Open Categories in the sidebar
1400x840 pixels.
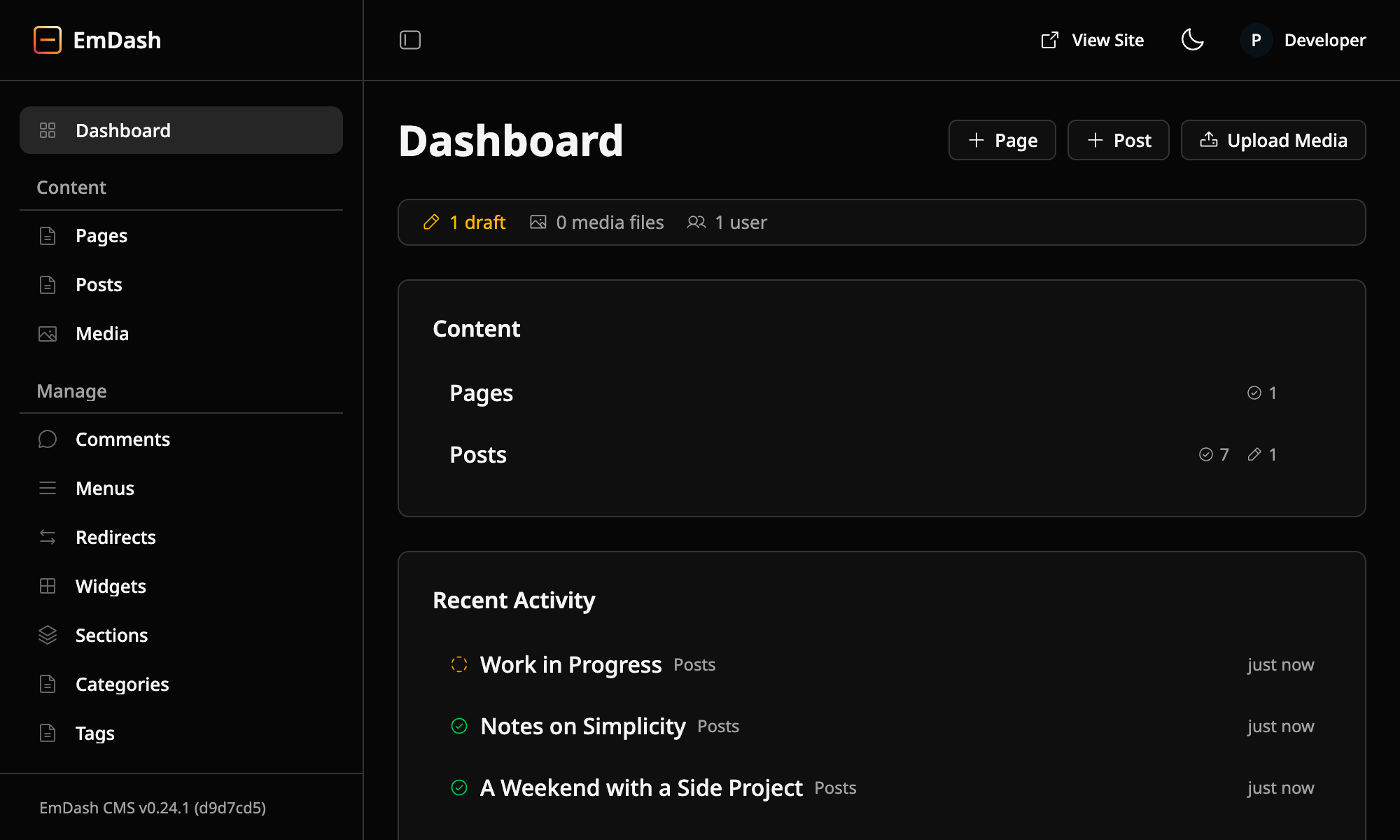coord(181,684)
